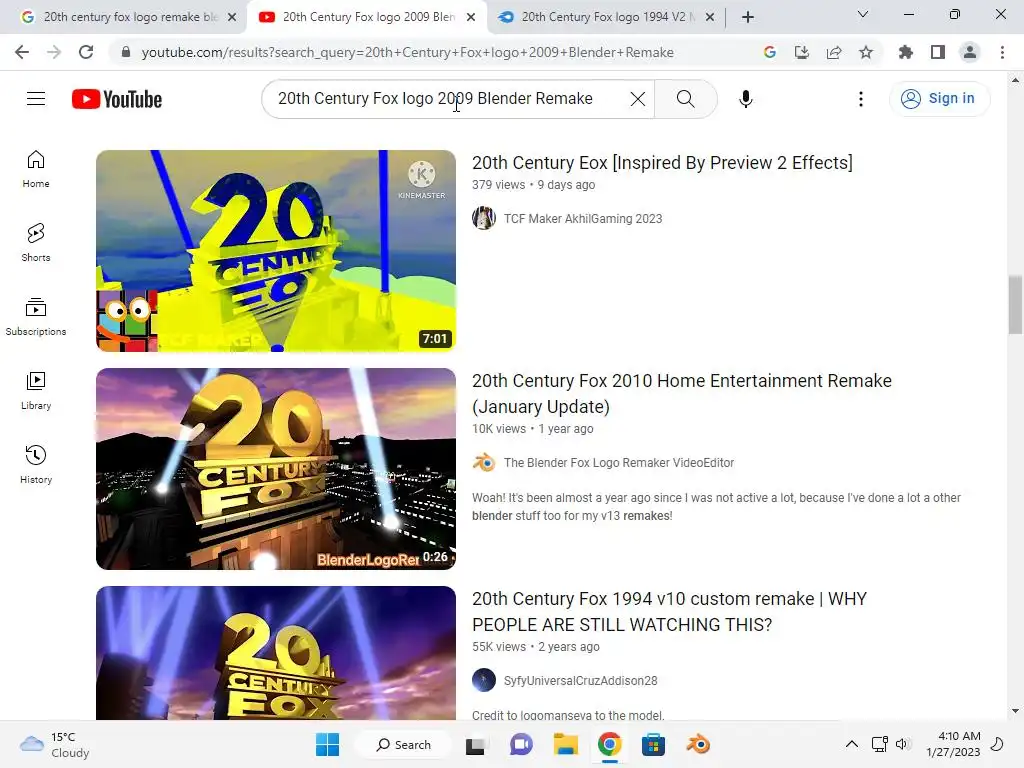Image resolution: width=1024 pixels, height=768 pixels.
Task: Open 2010 Home Entertainment Remake video title
Action: (x=682, y=394)
